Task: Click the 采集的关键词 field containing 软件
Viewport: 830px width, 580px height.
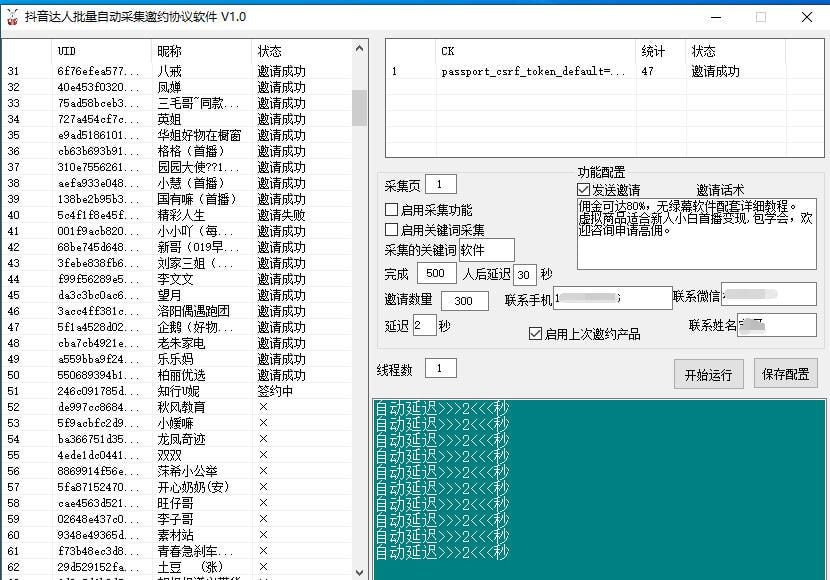Action: pyautogui.click(x=486, y=249)
